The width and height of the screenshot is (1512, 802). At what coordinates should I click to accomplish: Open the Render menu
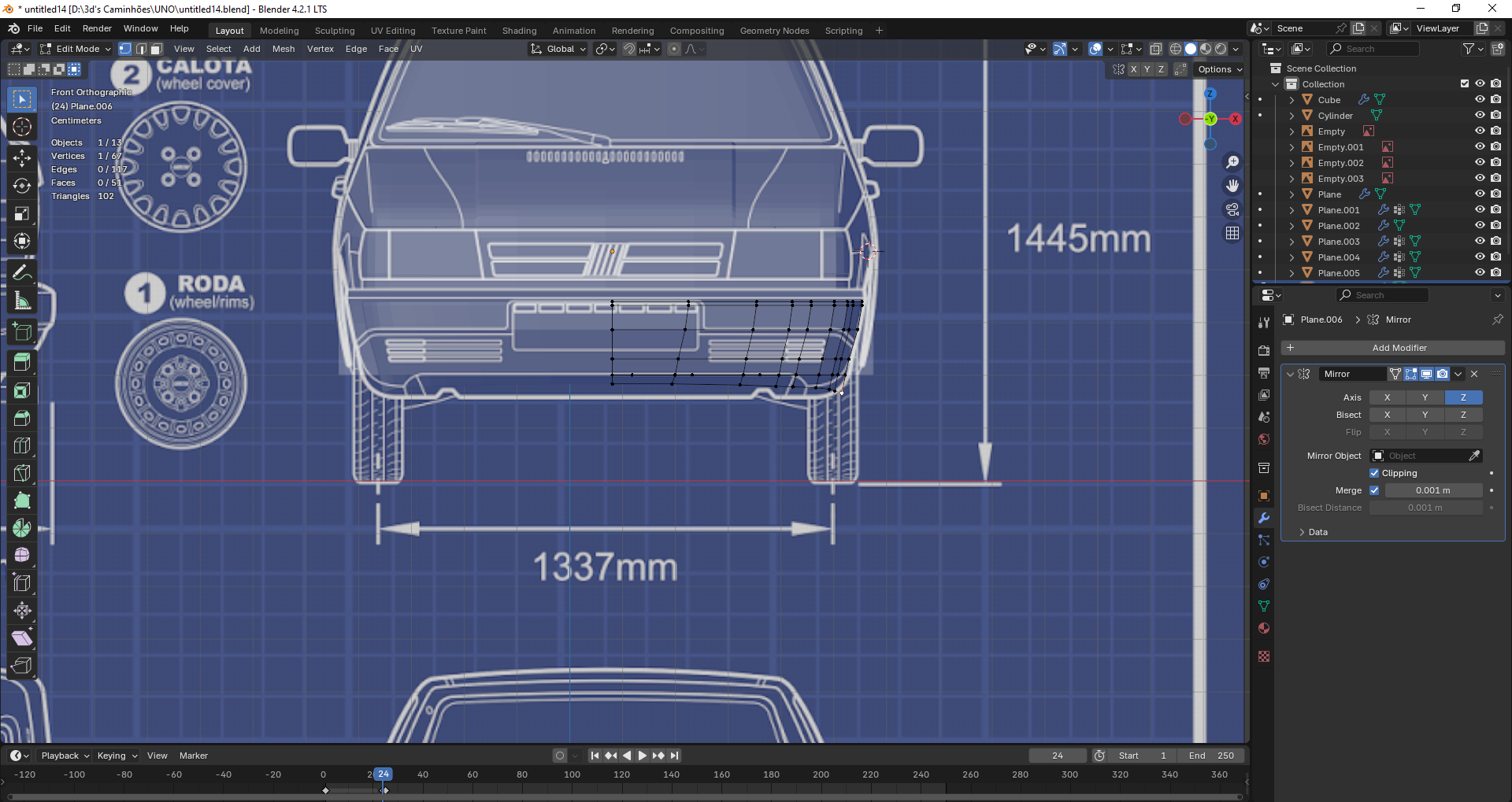click(97, 28)
